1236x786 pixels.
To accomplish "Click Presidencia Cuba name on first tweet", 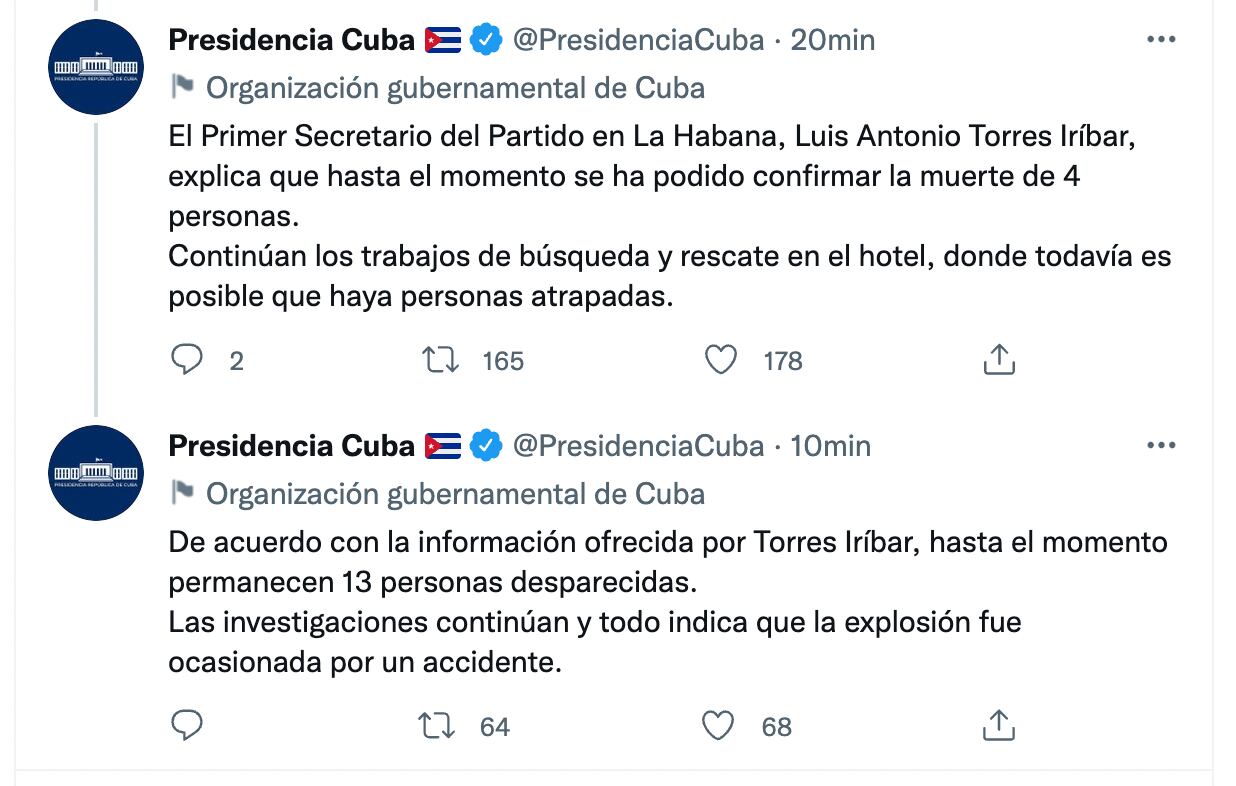I will click(x=291, y=40).
